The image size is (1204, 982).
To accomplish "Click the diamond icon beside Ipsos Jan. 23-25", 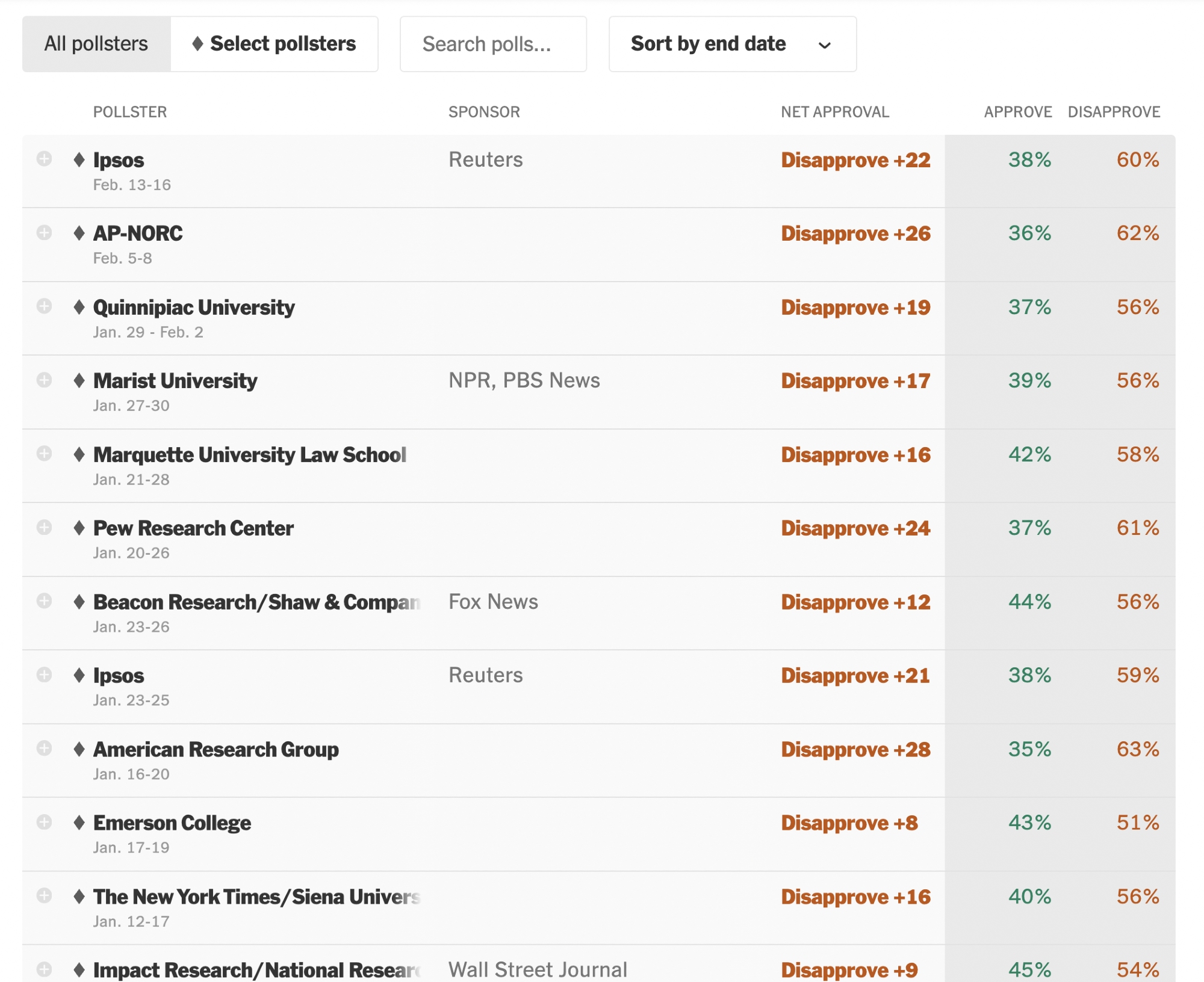I will [x=79, y=675].
